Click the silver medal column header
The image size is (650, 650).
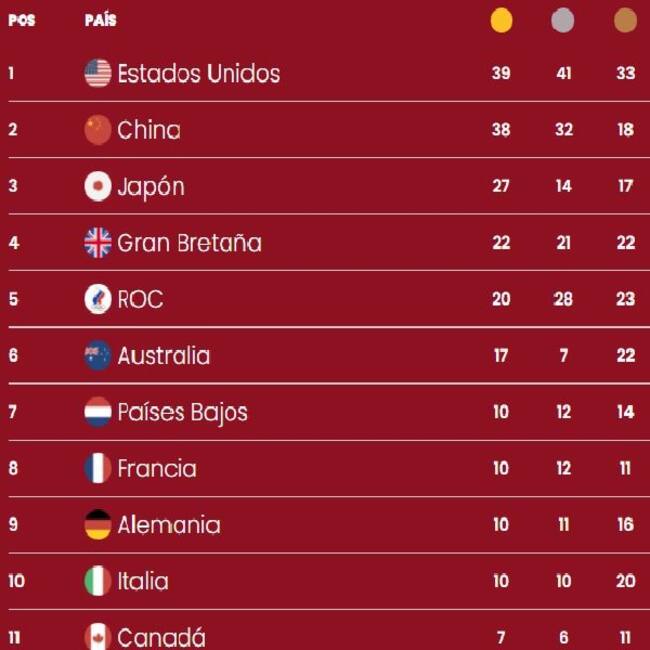coord(563,20)
